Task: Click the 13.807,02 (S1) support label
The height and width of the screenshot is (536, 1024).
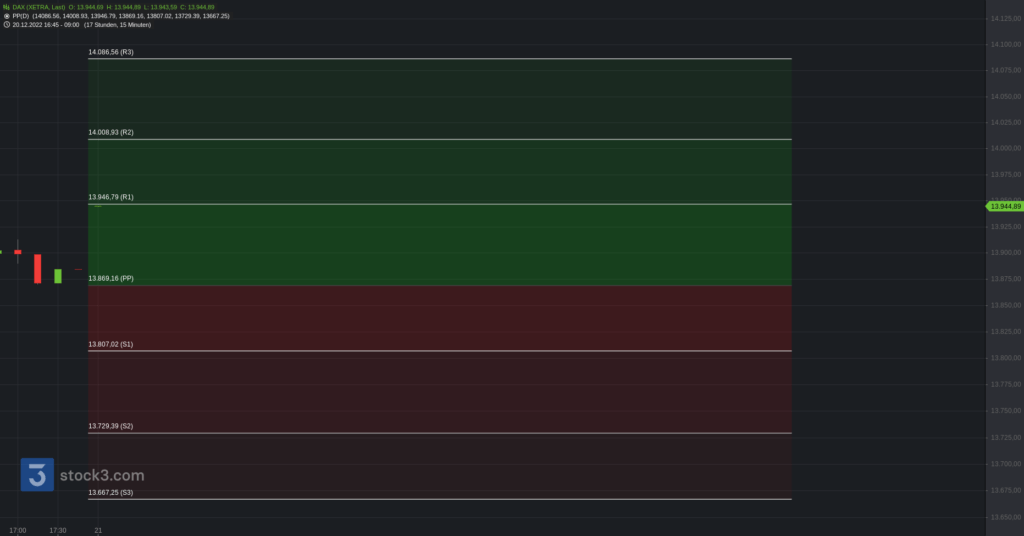Action: pos(110,344)
